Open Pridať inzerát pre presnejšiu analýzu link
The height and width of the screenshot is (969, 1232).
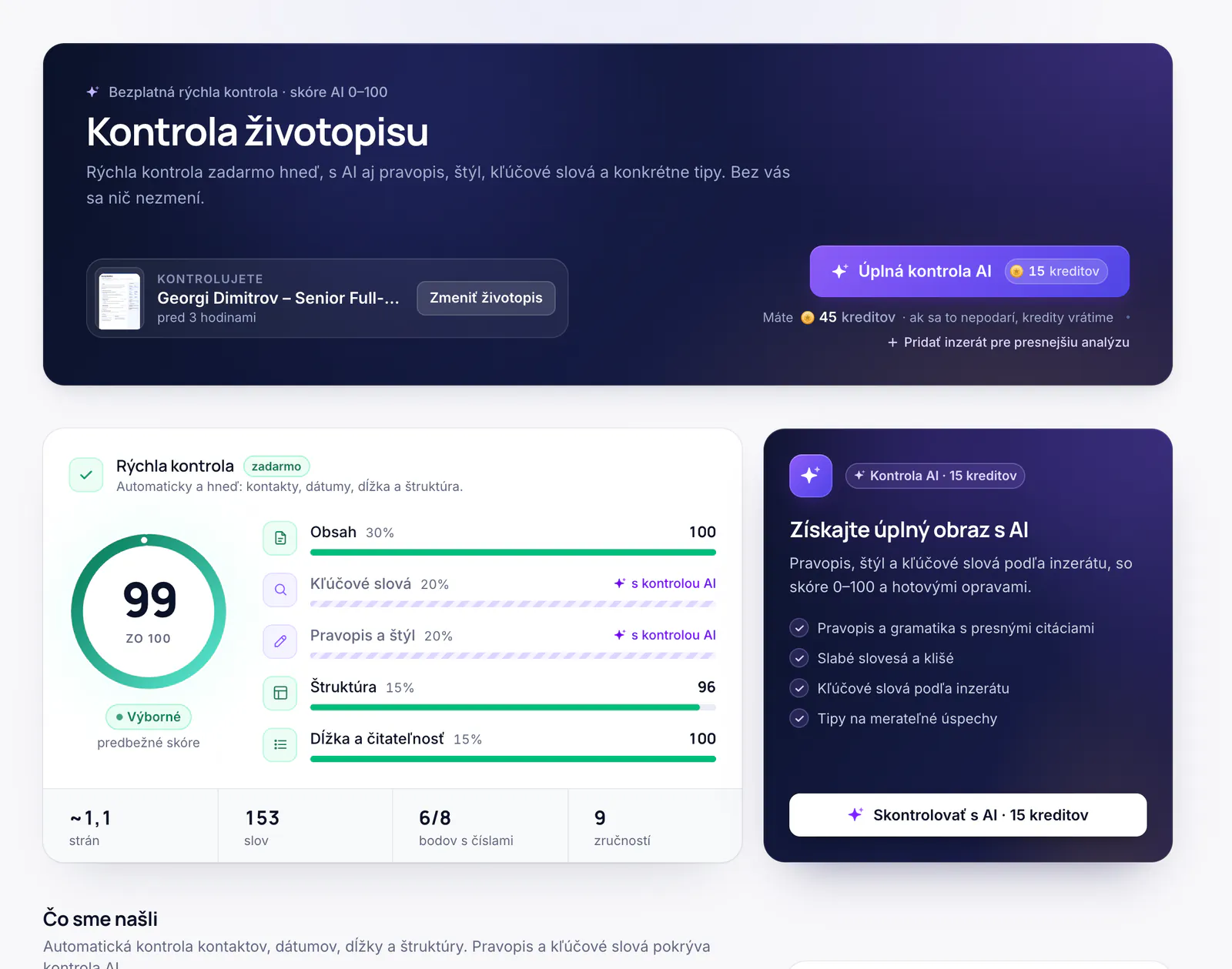(x=1009, y=342)
